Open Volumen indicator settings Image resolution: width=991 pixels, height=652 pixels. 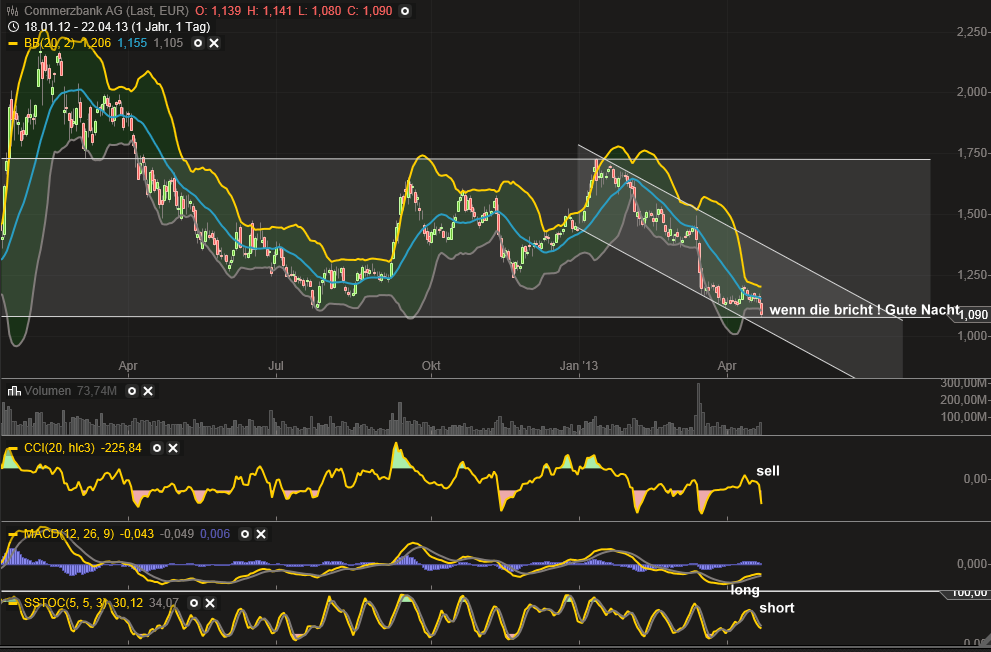tap(132, 391)
